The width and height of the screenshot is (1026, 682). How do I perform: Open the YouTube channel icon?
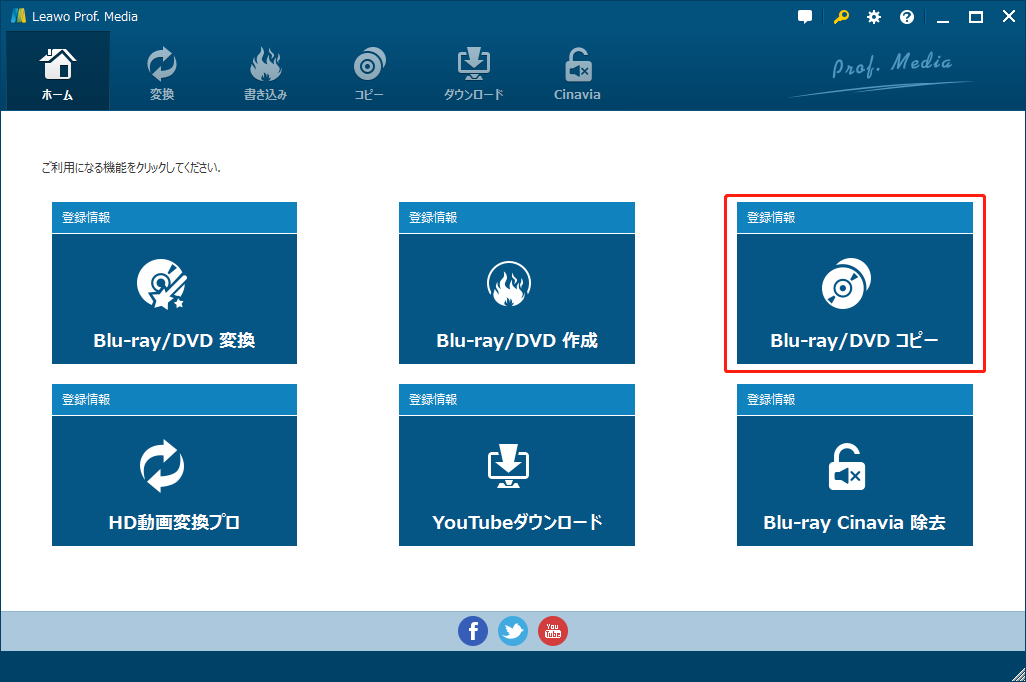(552, 631)
